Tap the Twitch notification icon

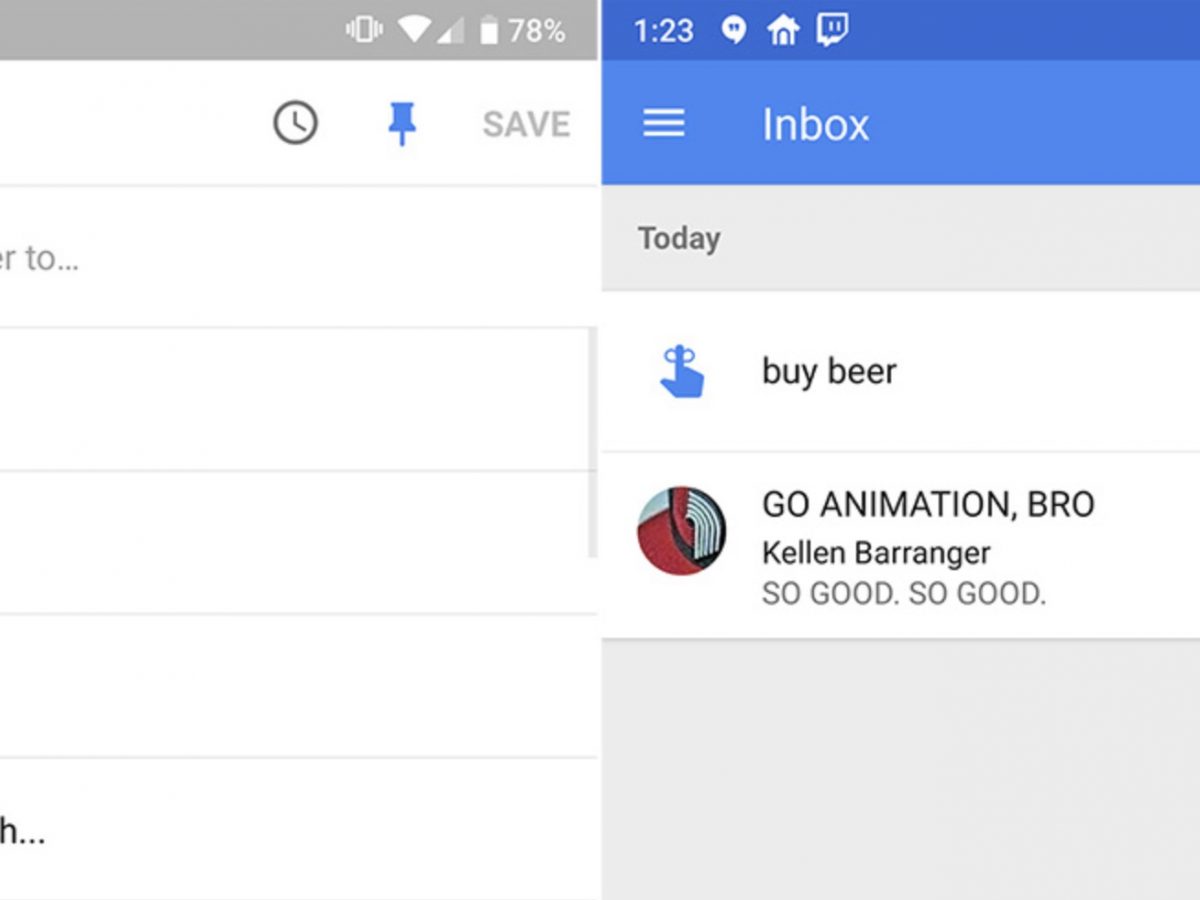tap(832, 30)
